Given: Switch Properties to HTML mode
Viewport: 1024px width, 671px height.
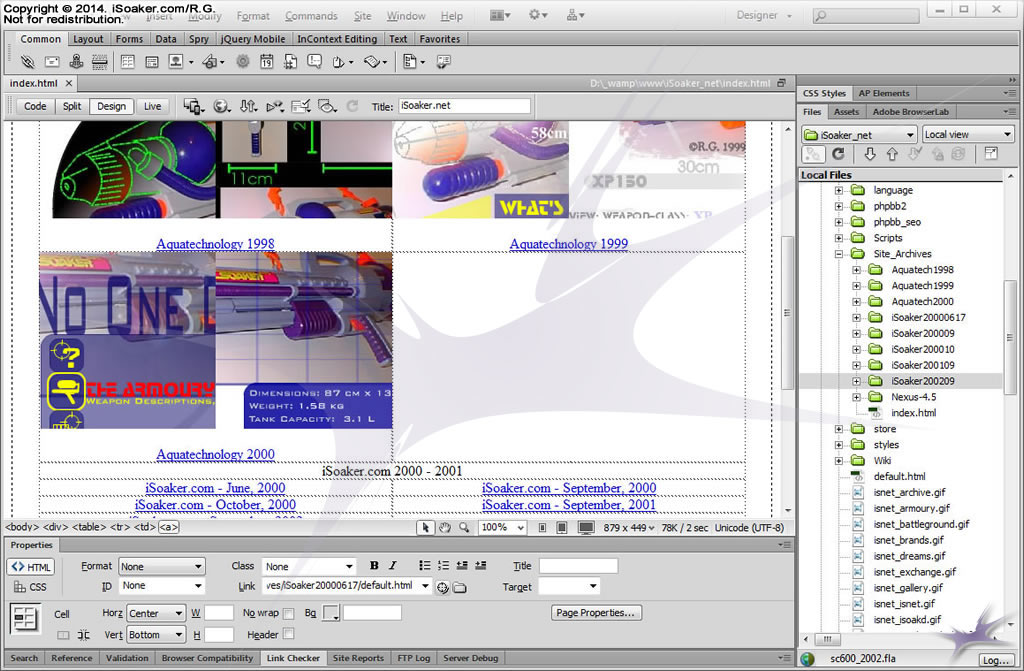Looking at the screenshot, I should 31,567.
